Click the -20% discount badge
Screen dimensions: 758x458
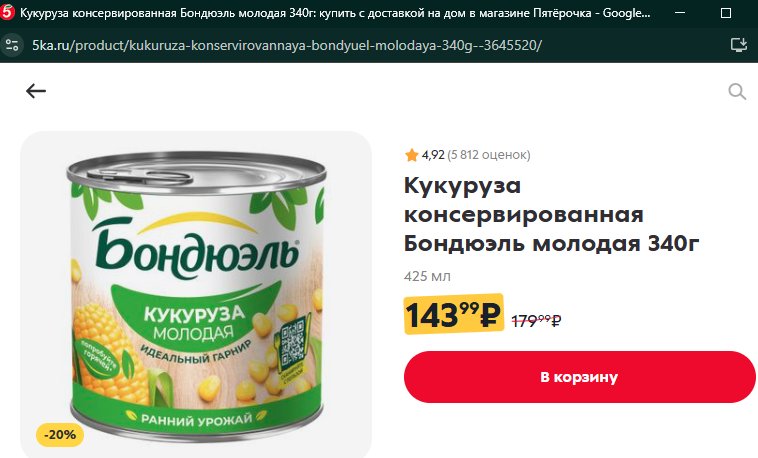point(60,435)
